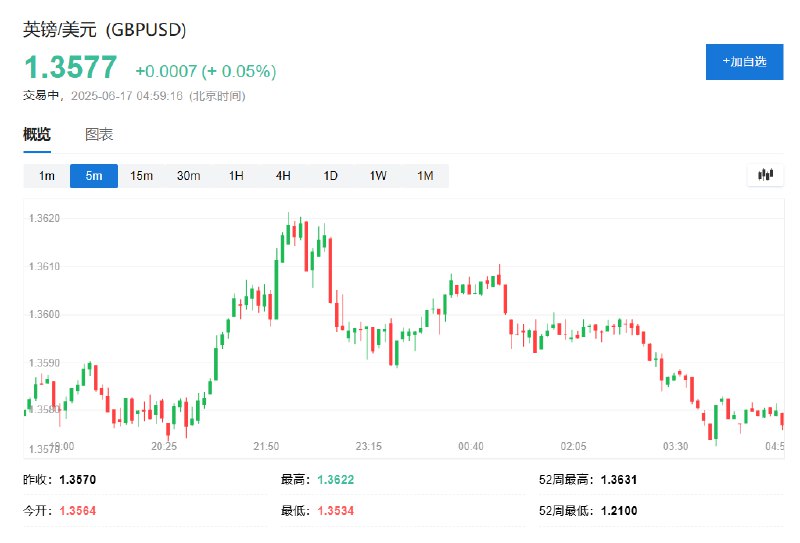Click the 52周最低 value 1.2100

[x=619, y=511]
